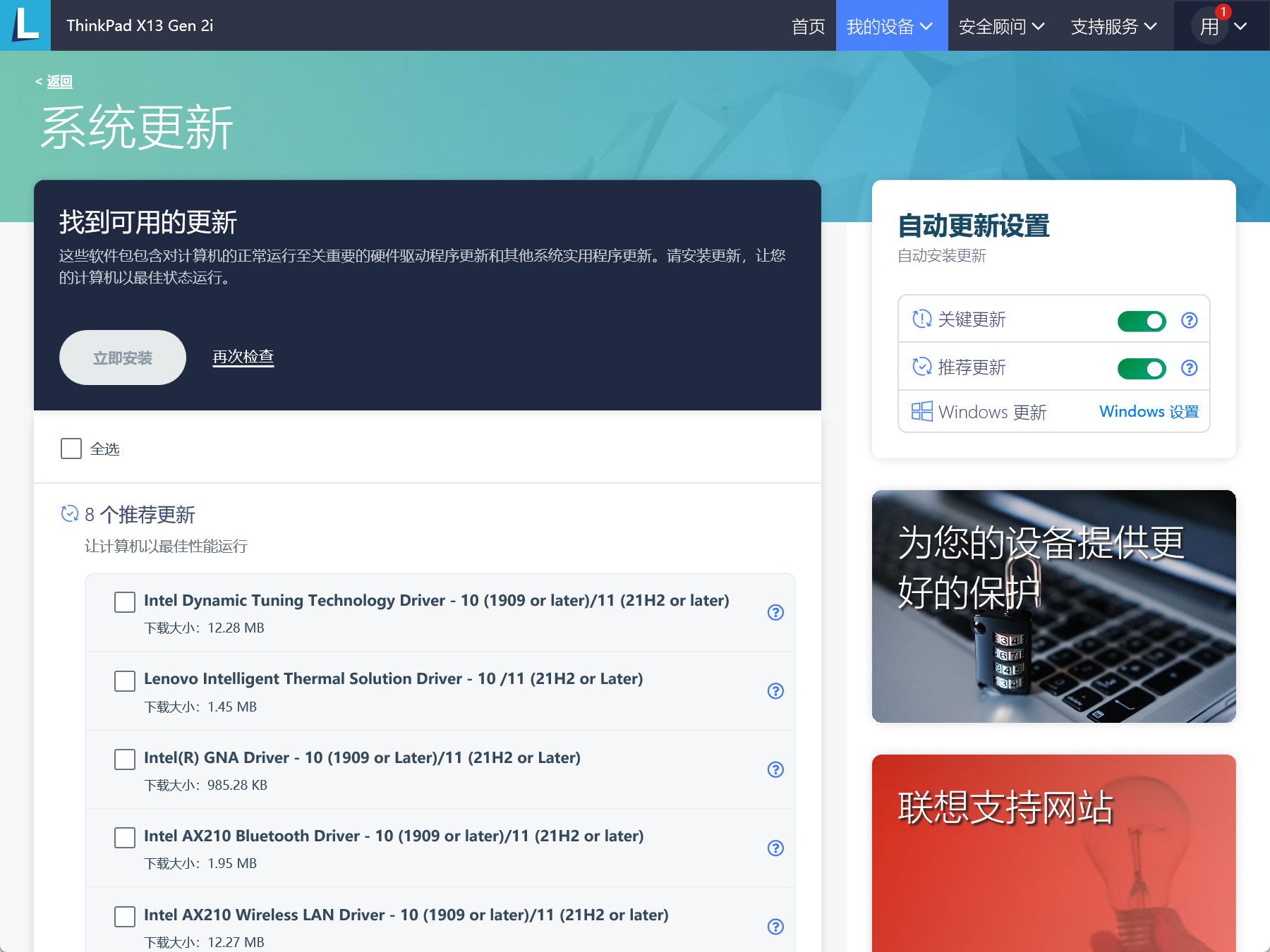The height and width of the screenshot is (952, 1270).
Task: Click the 系统更新 page title
Action: coord(137,128)
